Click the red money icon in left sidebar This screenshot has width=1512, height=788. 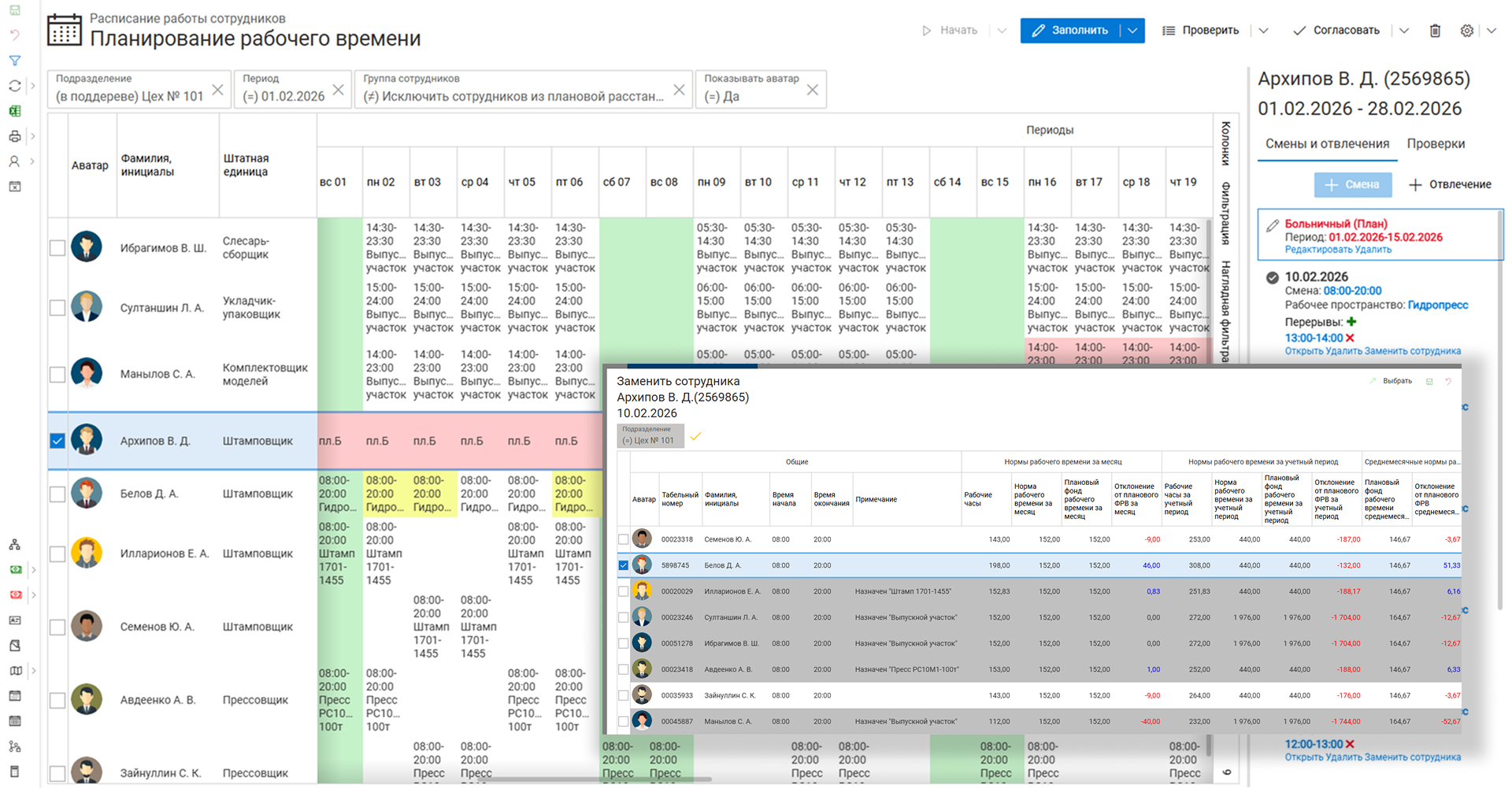[15, 595]
